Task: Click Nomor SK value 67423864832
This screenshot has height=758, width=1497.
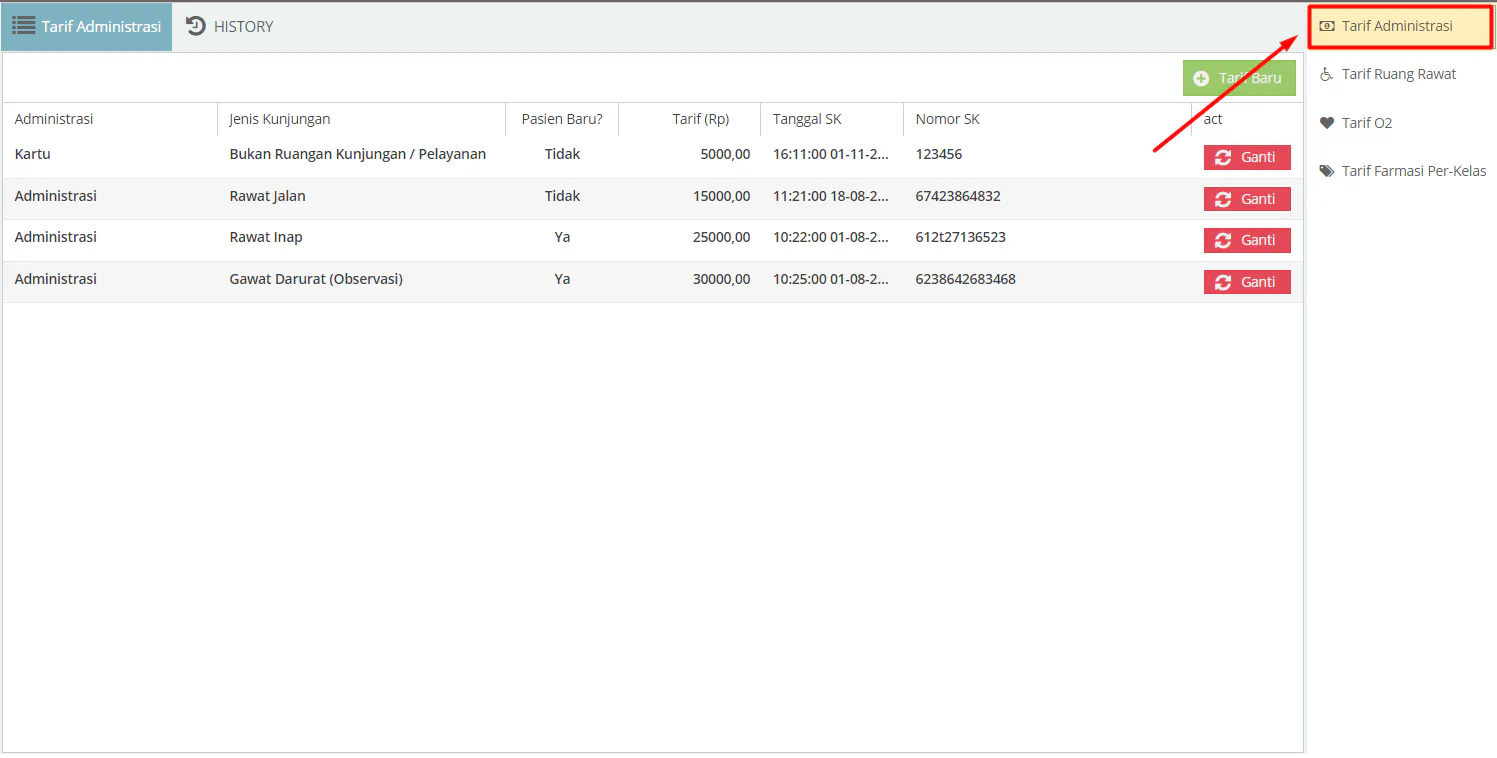Action: click(x=958, y=196)
